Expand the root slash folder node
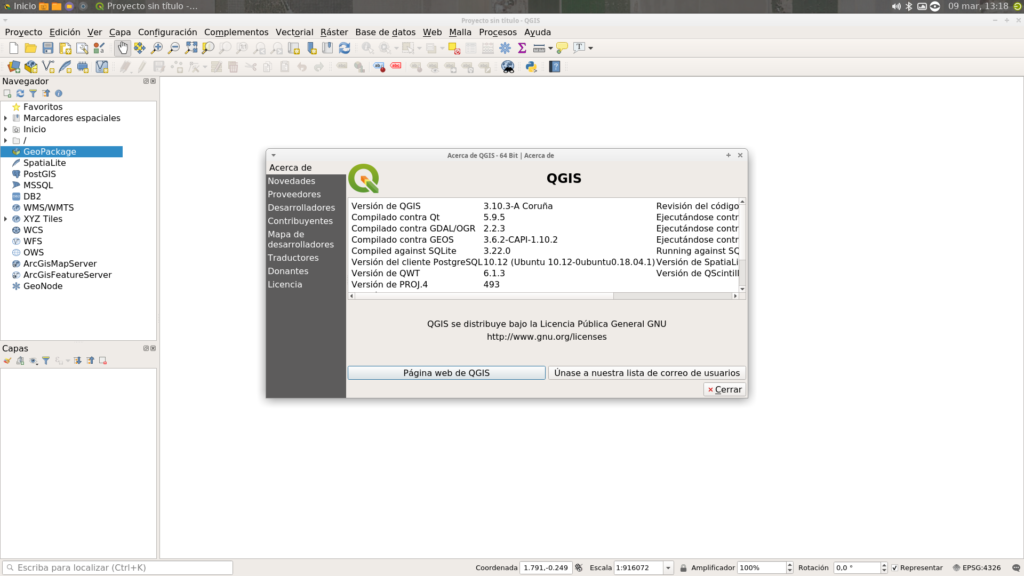This screenshot has height=576, width=1024. pos(6,140)
